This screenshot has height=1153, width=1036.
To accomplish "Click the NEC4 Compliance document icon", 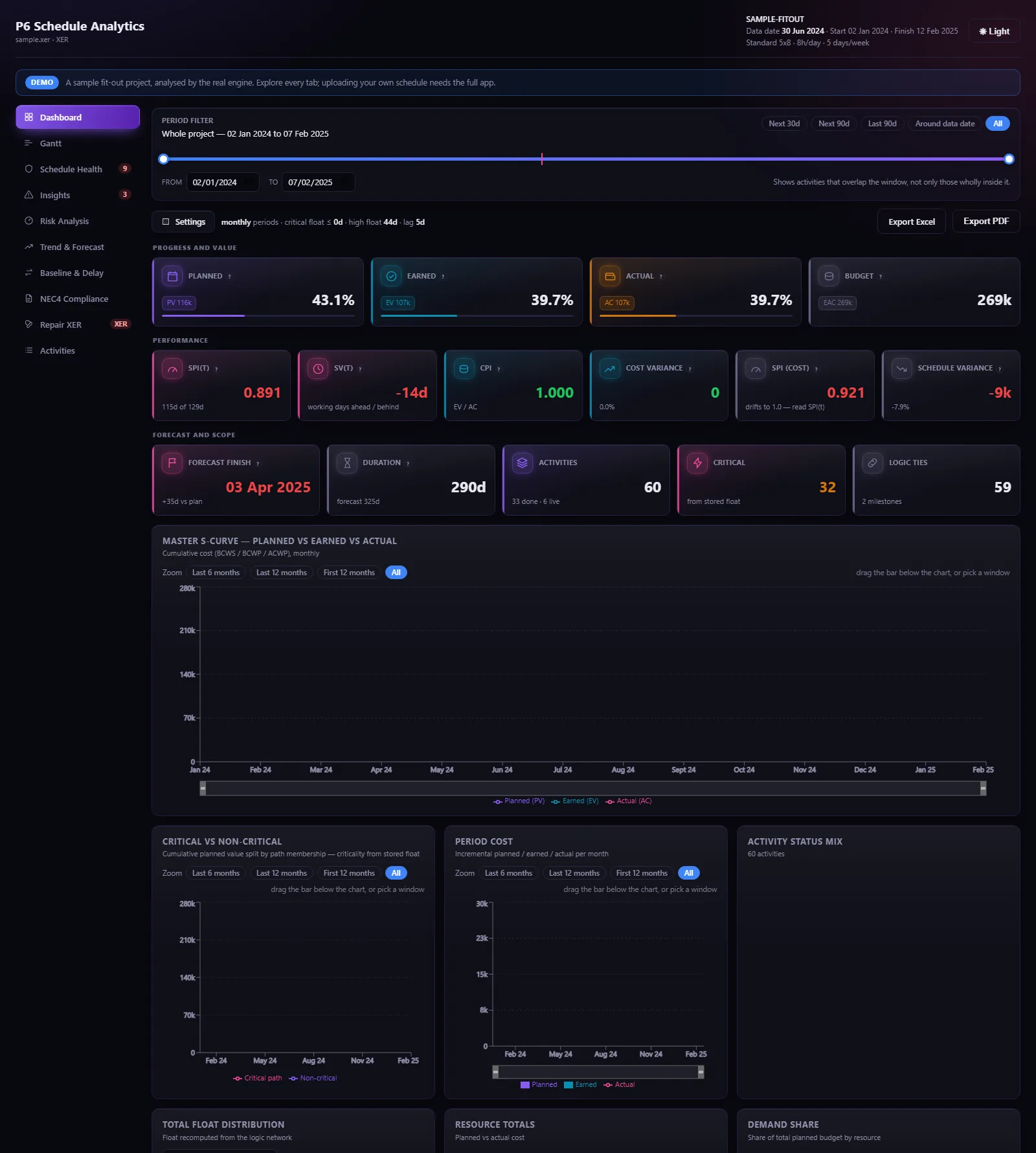I will 28,299.
